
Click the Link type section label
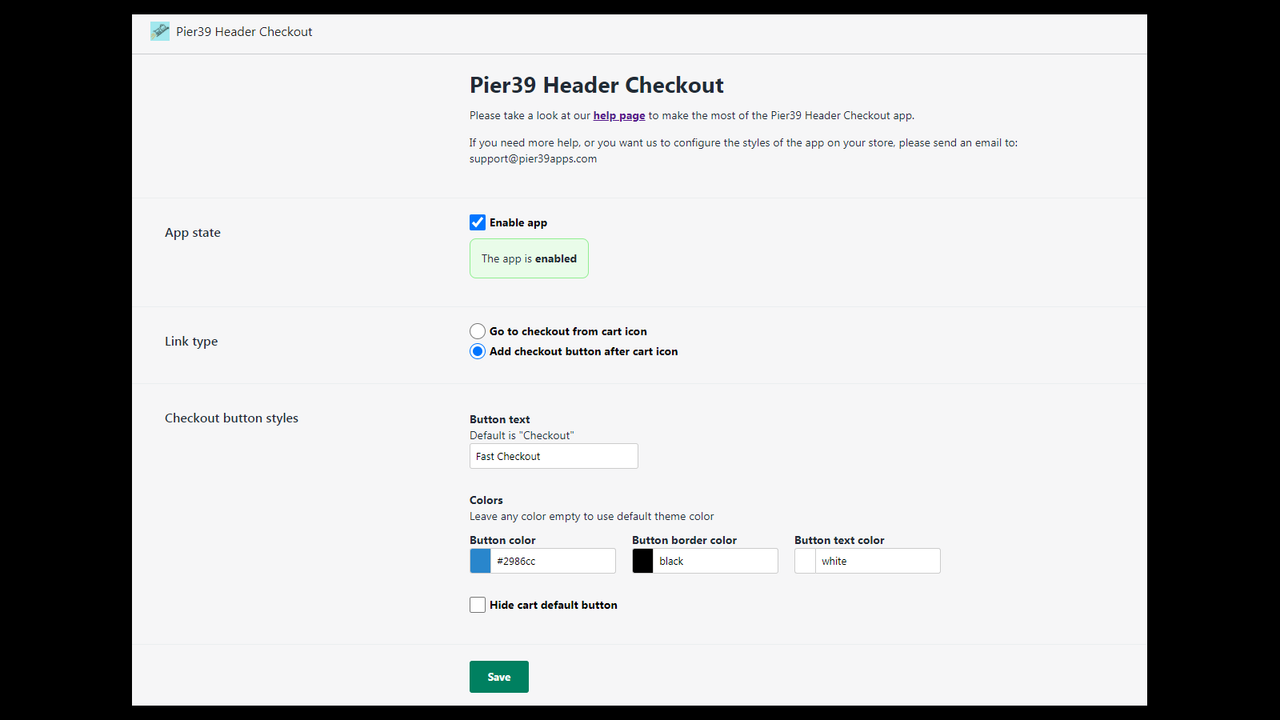click(x=191, y=341)
